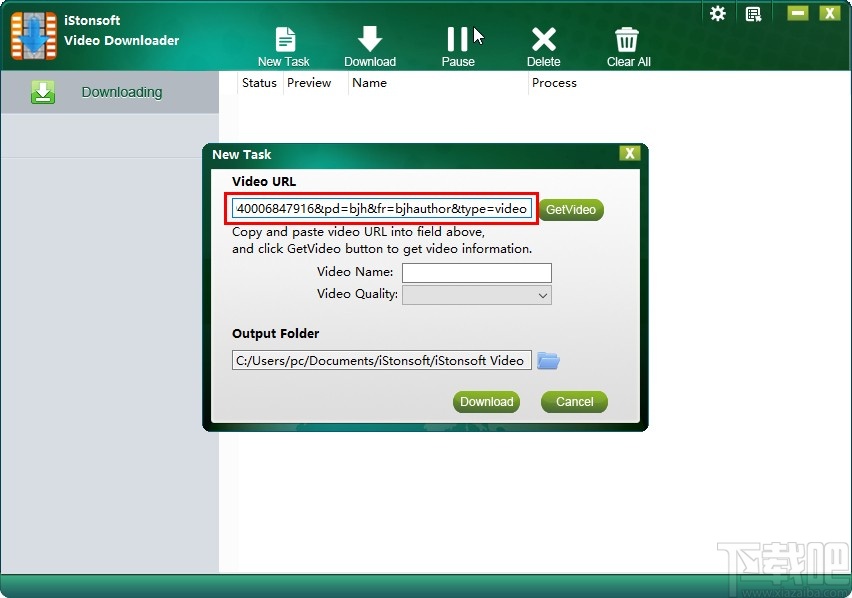Image resolution: width=852 pixels, height=598 pixels.
Task: Click inside the Video Name field
Action: click(x=476, y=272)
